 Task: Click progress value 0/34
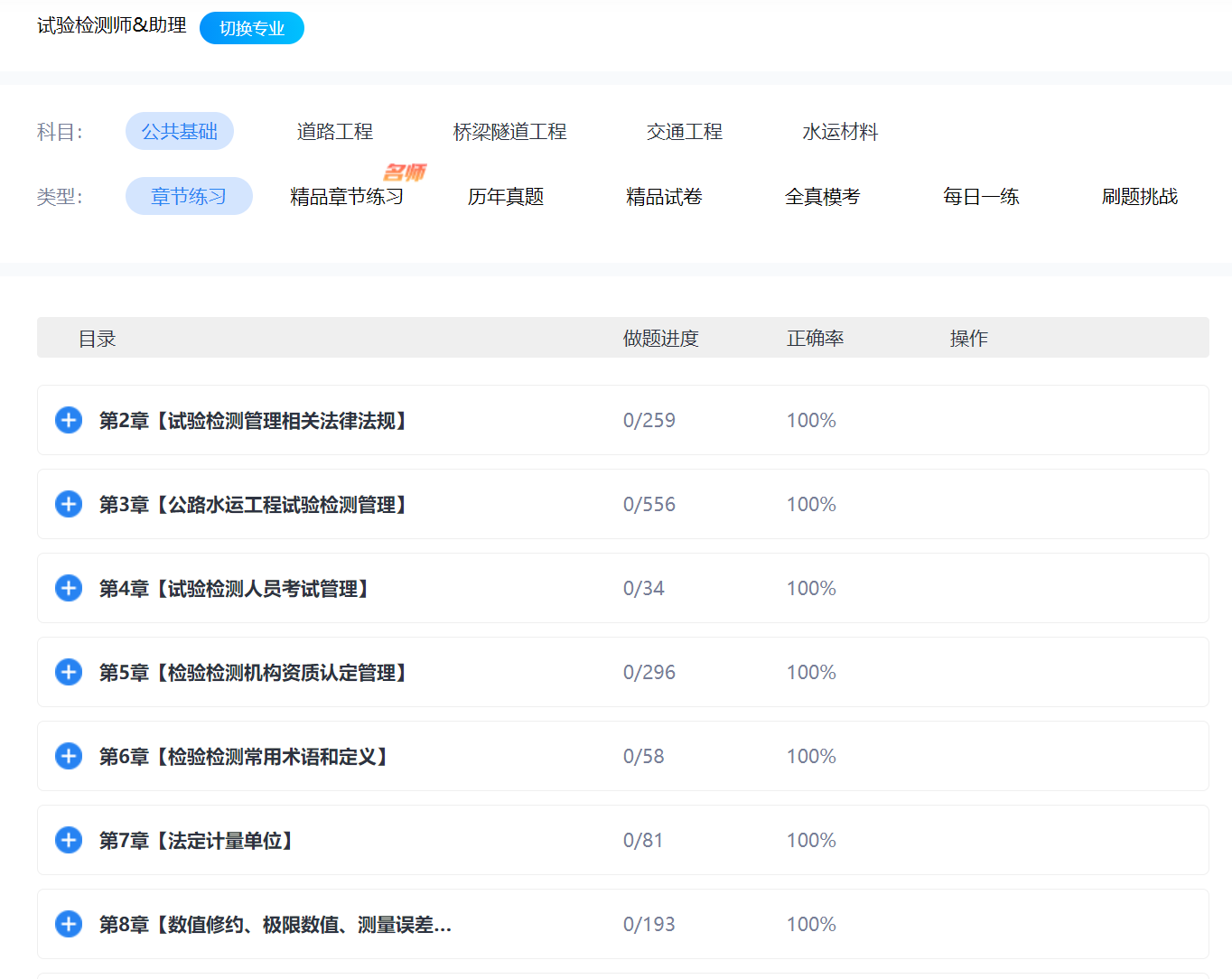tap(644, 588)
